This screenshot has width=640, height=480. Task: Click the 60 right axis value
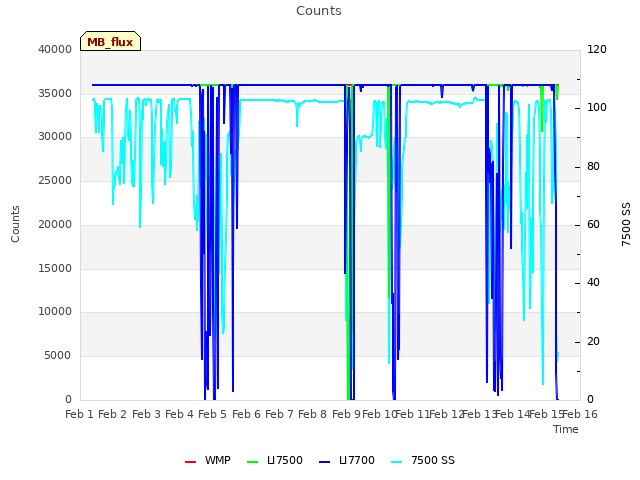click(593, 224)
